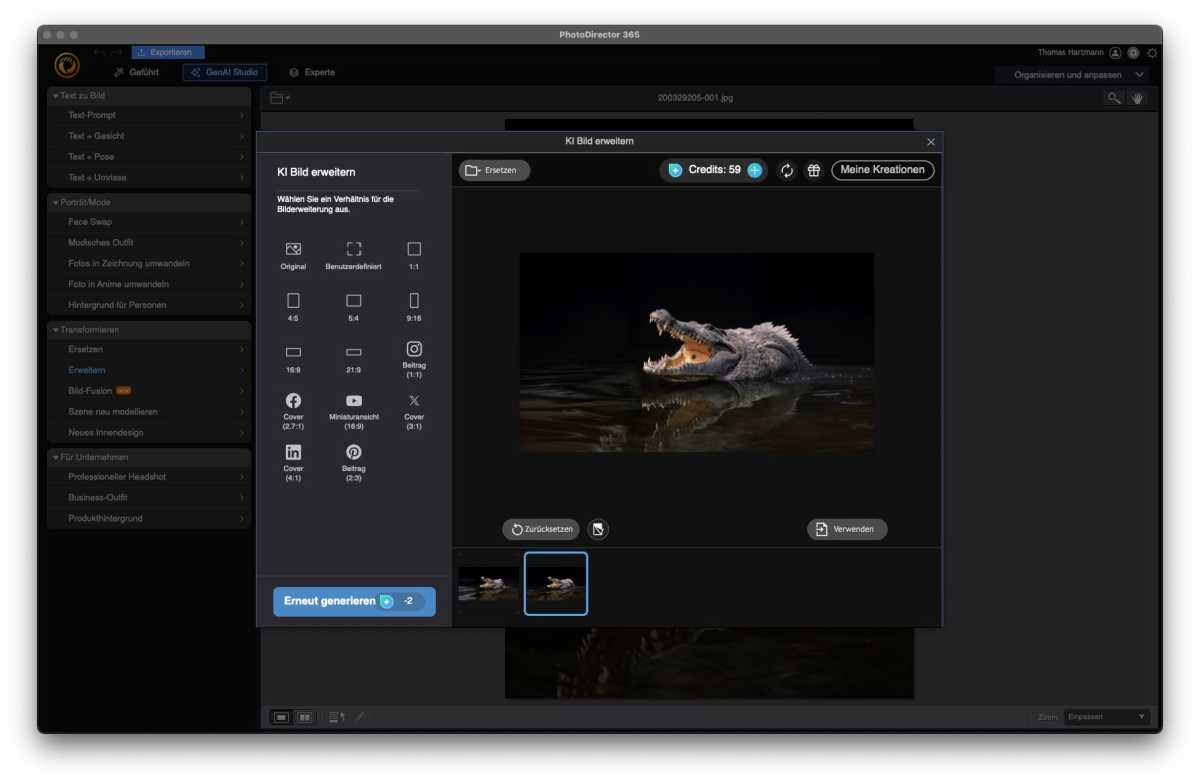Collapse the Porträt/Mode section
This screenshot has height=783, width=1200.
coord(149,202)
